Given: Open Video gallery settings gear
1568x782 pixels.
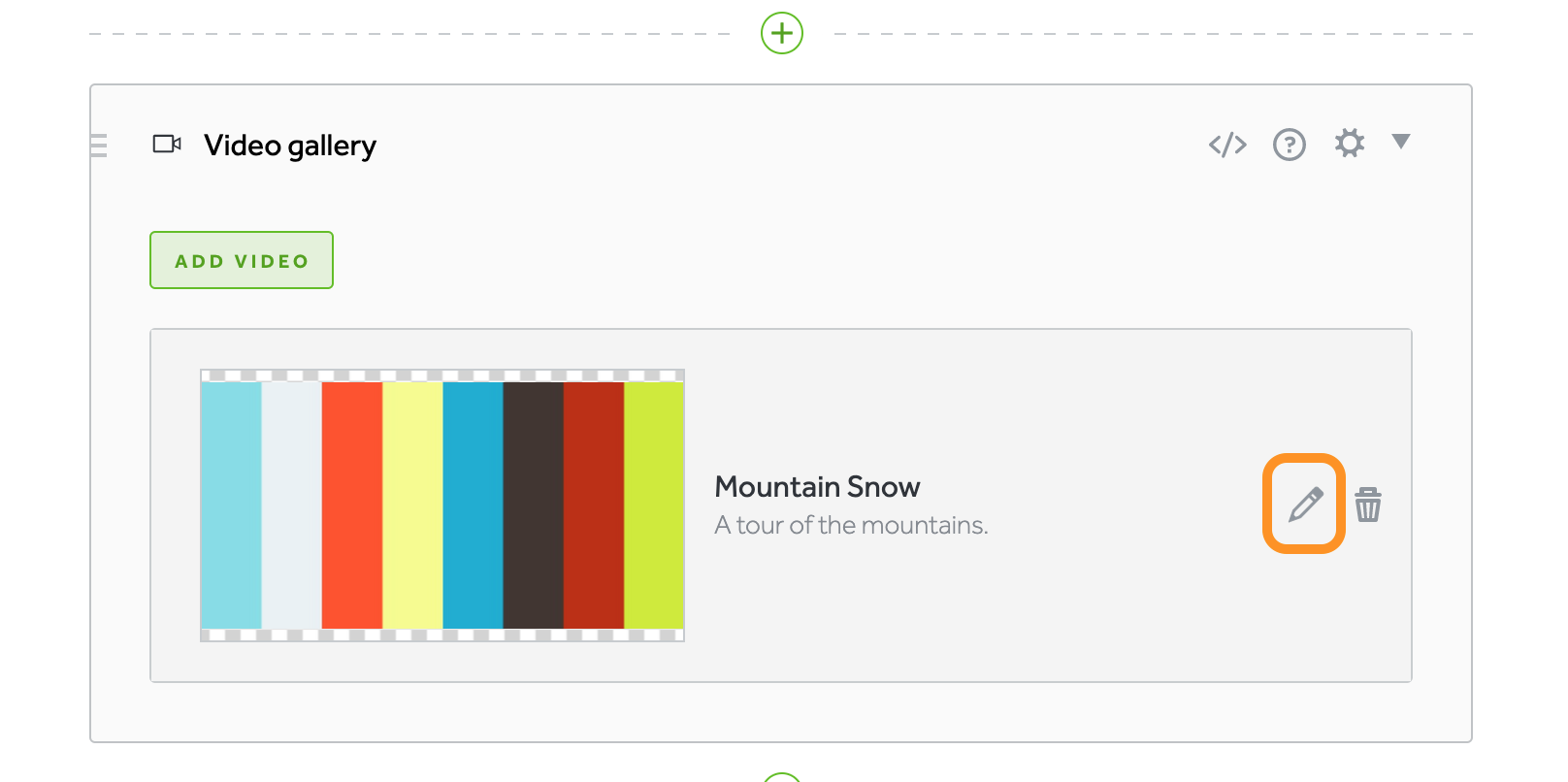Looking at the screenshot, I should (1349, 144).
